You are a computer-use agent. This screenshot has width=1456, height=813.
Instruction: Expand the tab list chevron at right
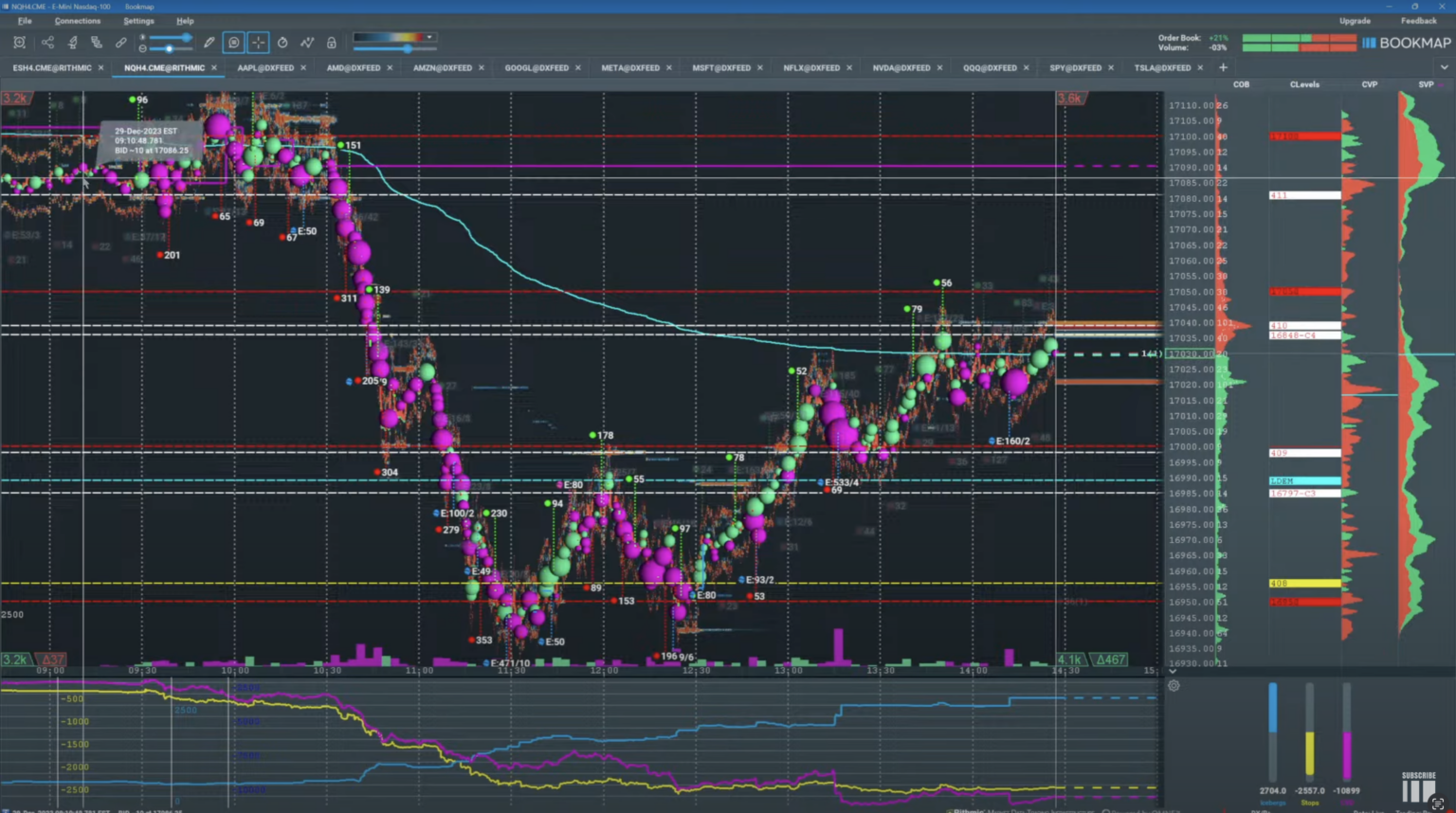1444,67
